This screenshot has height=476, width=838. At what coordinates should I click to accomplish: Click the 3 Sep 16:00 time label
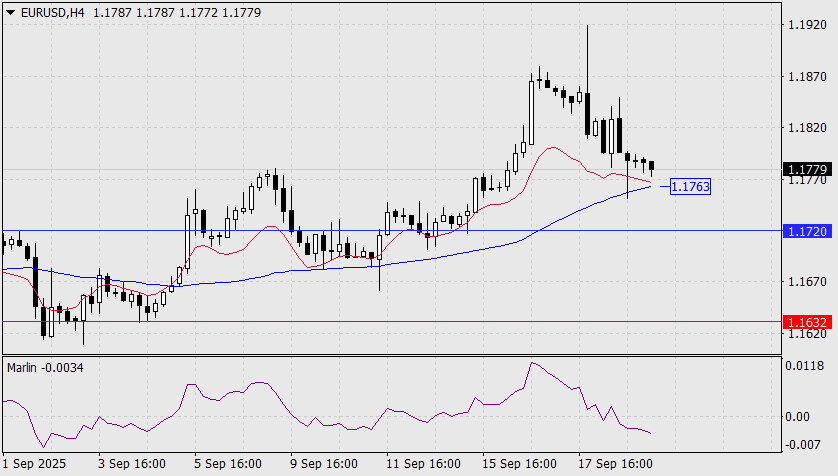[131, 464]
